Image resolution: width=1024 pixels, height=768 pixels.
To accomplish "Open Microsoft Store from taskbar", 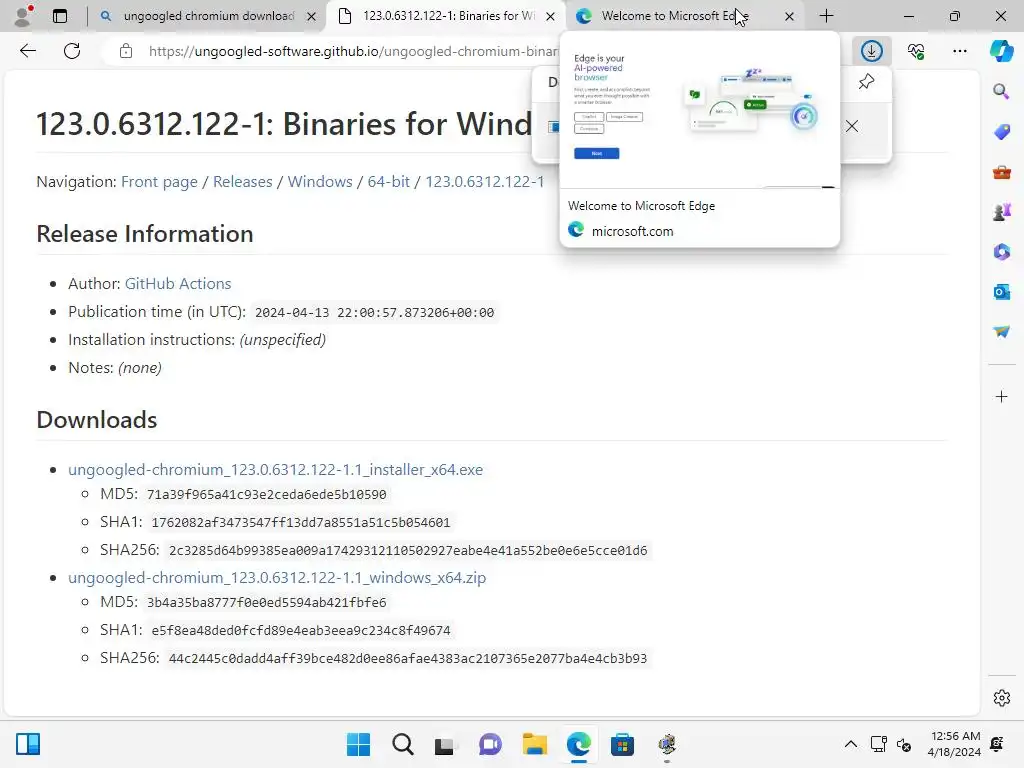I will (622, 744).
